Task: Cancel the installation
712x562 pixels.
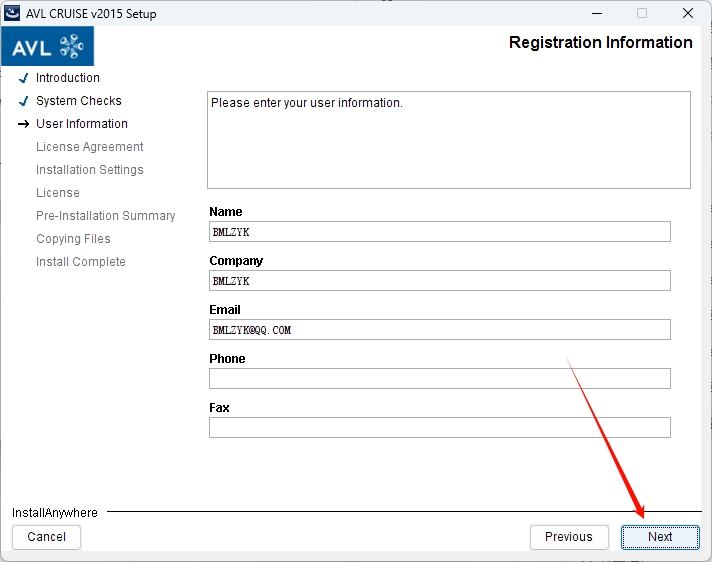Action: pos(47,537)
